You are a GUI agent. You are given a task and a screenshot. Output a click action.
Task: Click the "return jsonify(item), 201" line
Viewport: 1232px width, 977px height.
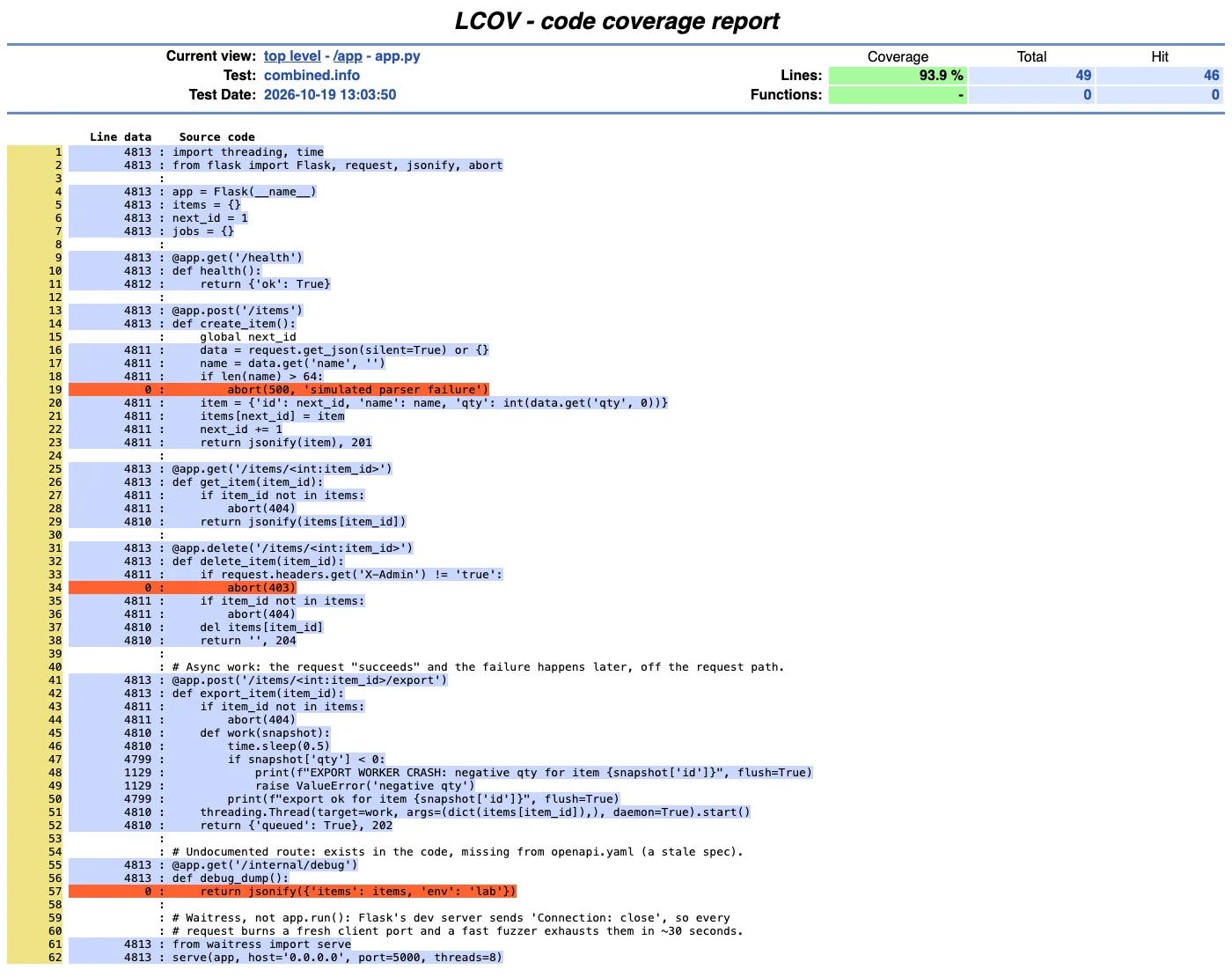click(x=286, y=443)
